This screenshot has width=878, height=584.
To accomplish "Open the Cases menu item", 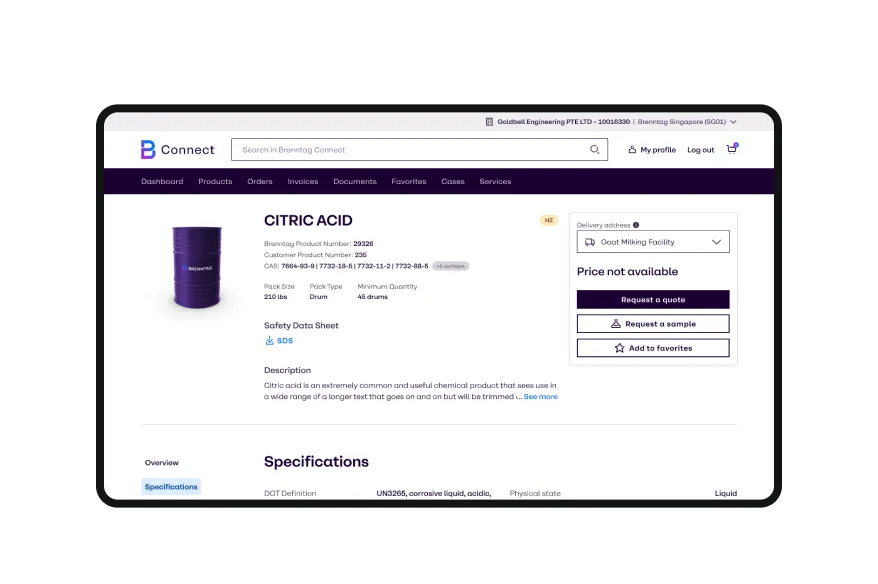I will (453, 181).
